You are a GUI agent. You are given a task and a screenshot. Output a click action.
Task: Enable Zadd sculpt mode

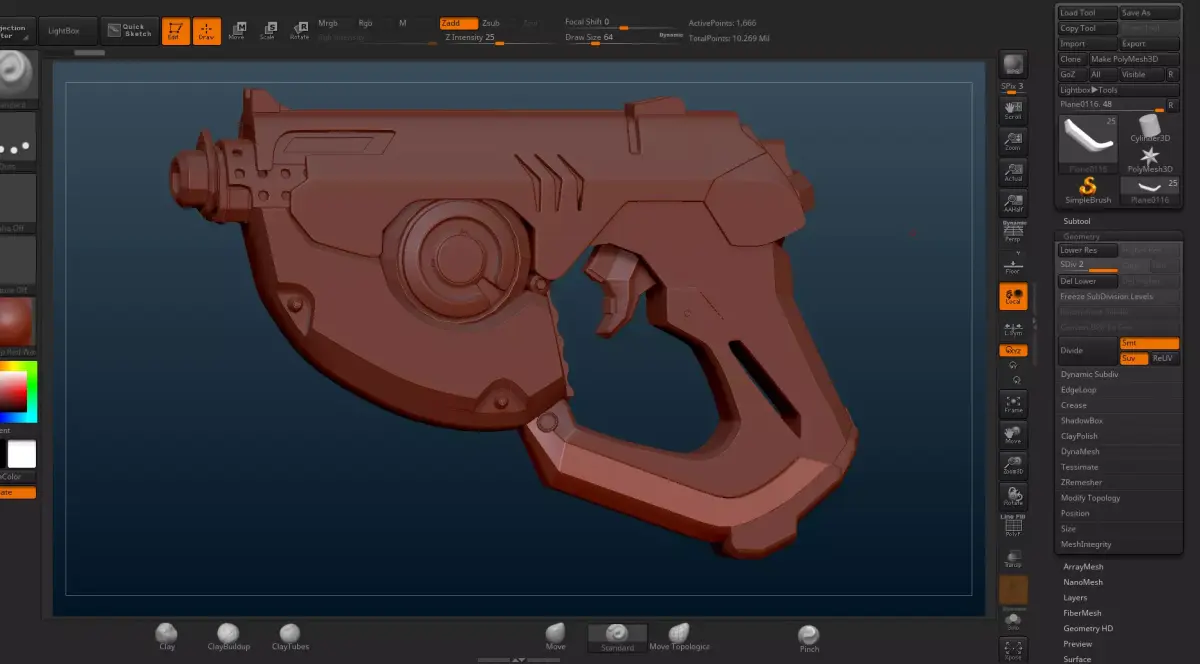459,23
